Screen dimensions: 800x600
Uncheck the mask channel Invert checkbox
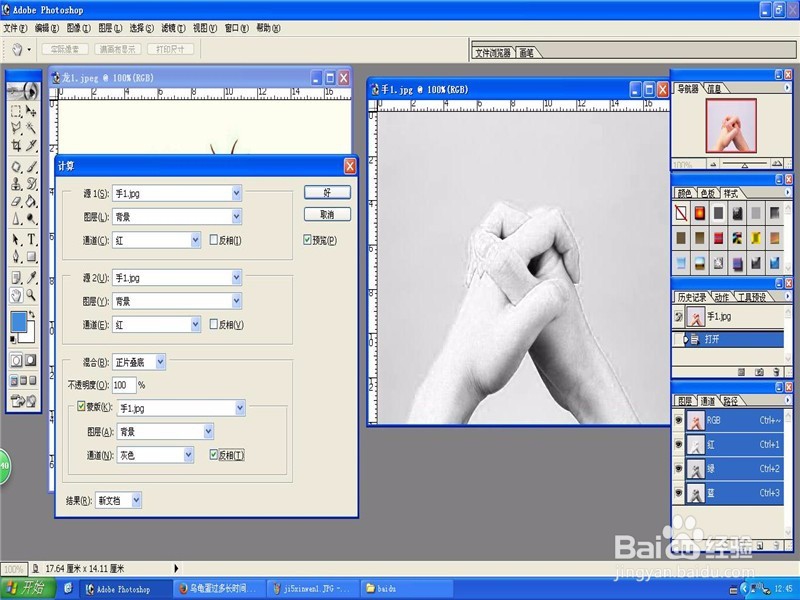[214, 454]
